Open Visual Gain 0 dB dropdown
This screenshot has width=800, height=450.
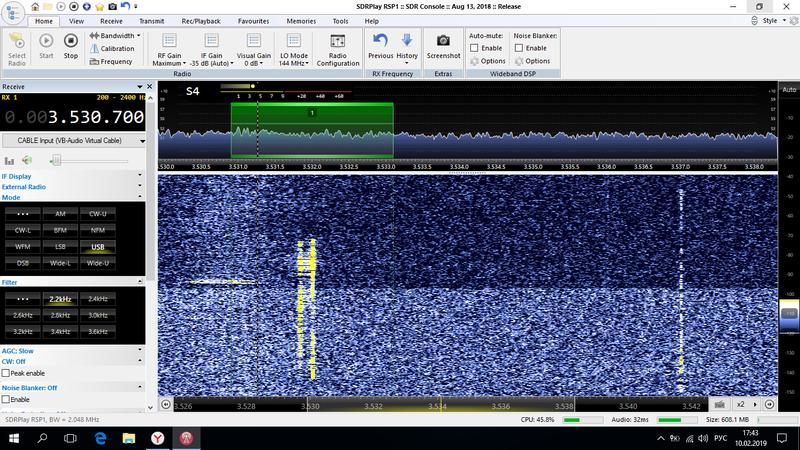click(x=254, y=49)
